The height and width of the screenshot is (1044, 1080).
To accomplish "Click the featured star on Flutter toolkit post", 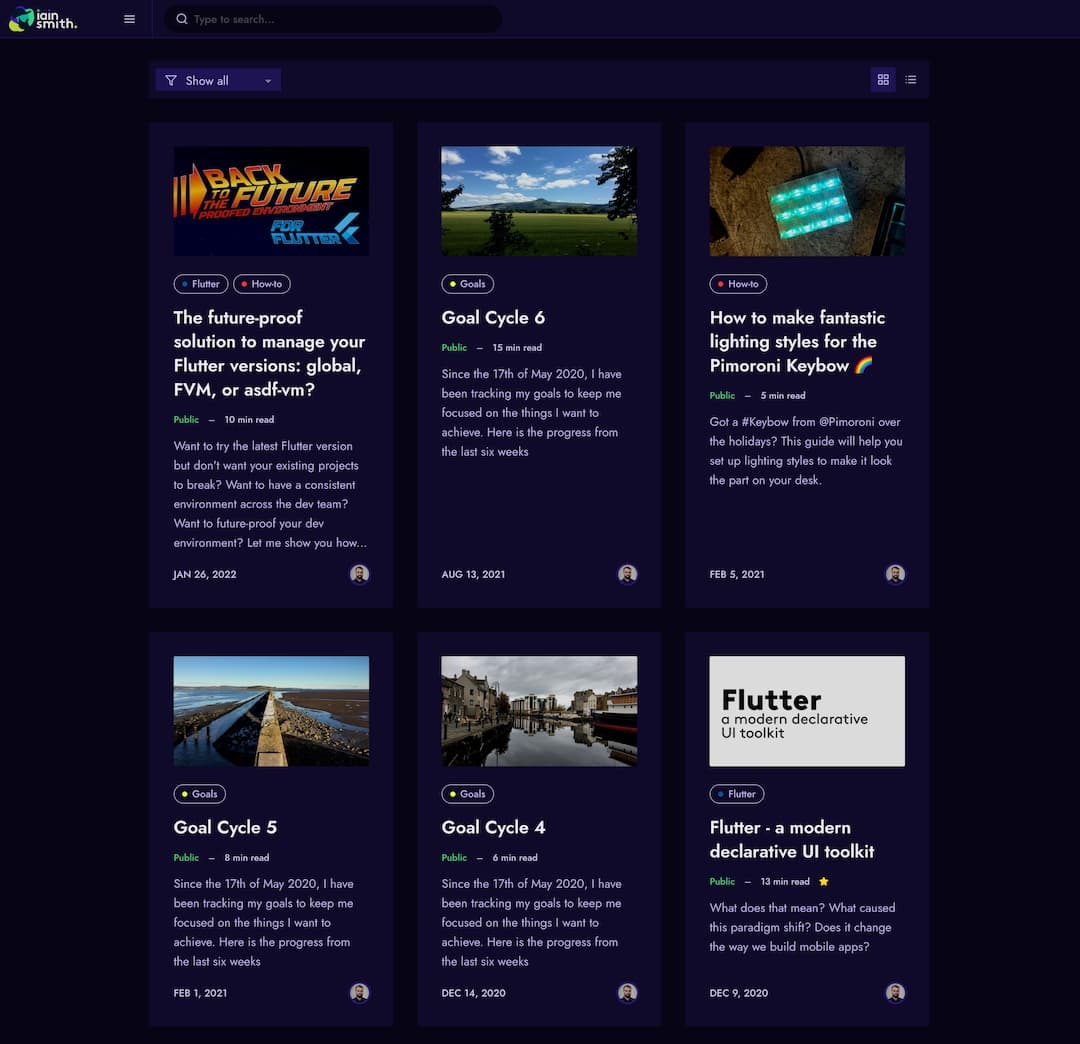I will (x=824, y=881).
